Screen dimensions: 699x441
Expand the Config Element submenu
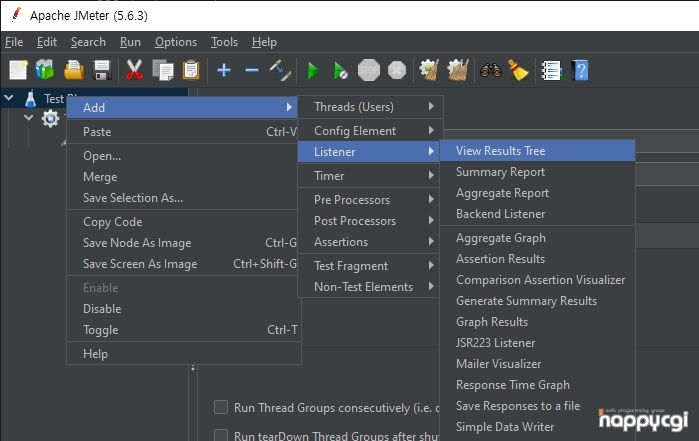[x=370, y=131]
